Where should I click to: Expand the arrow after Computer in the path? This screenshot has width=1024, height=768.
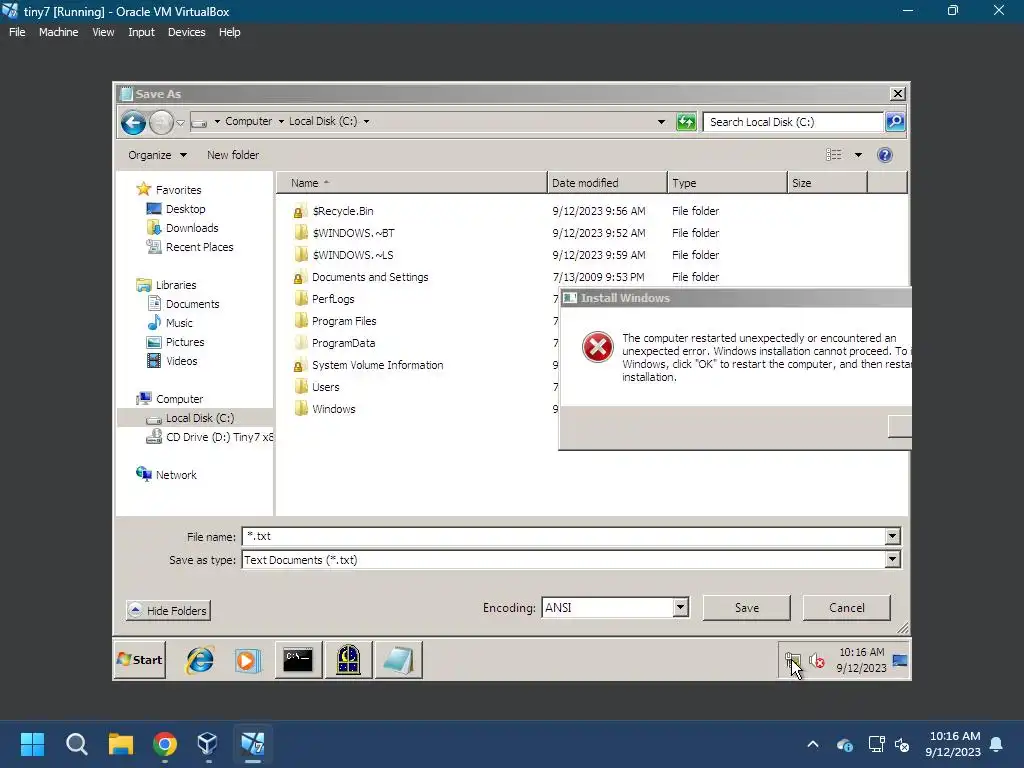click(x=281, y=121)
